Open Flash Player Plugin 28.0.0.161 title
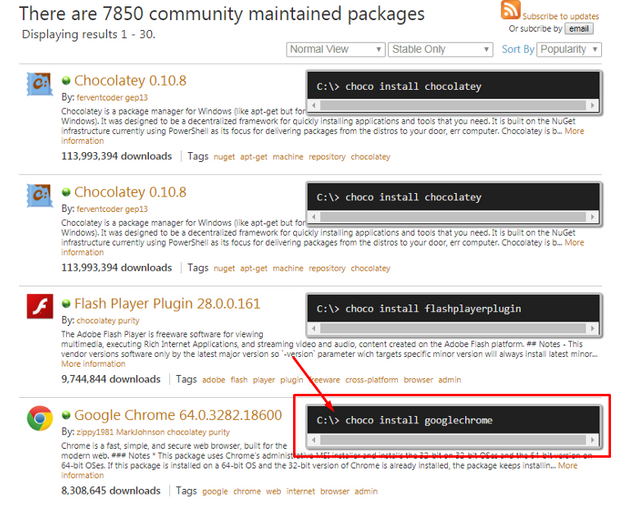 pos(167,304)
